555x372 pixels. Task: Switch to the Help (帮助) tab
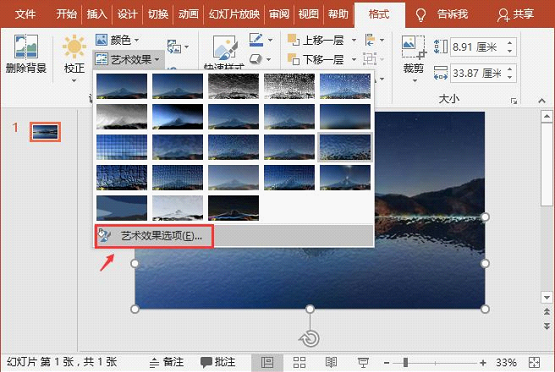click(x=338, y=14)
